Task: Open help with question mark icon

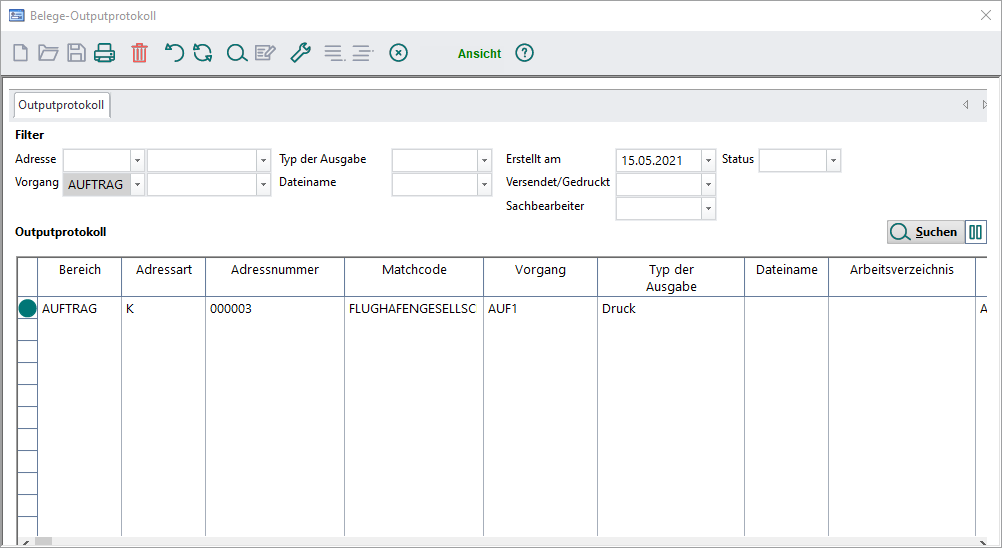Action: pyautogui.click(x=525, y=54)
